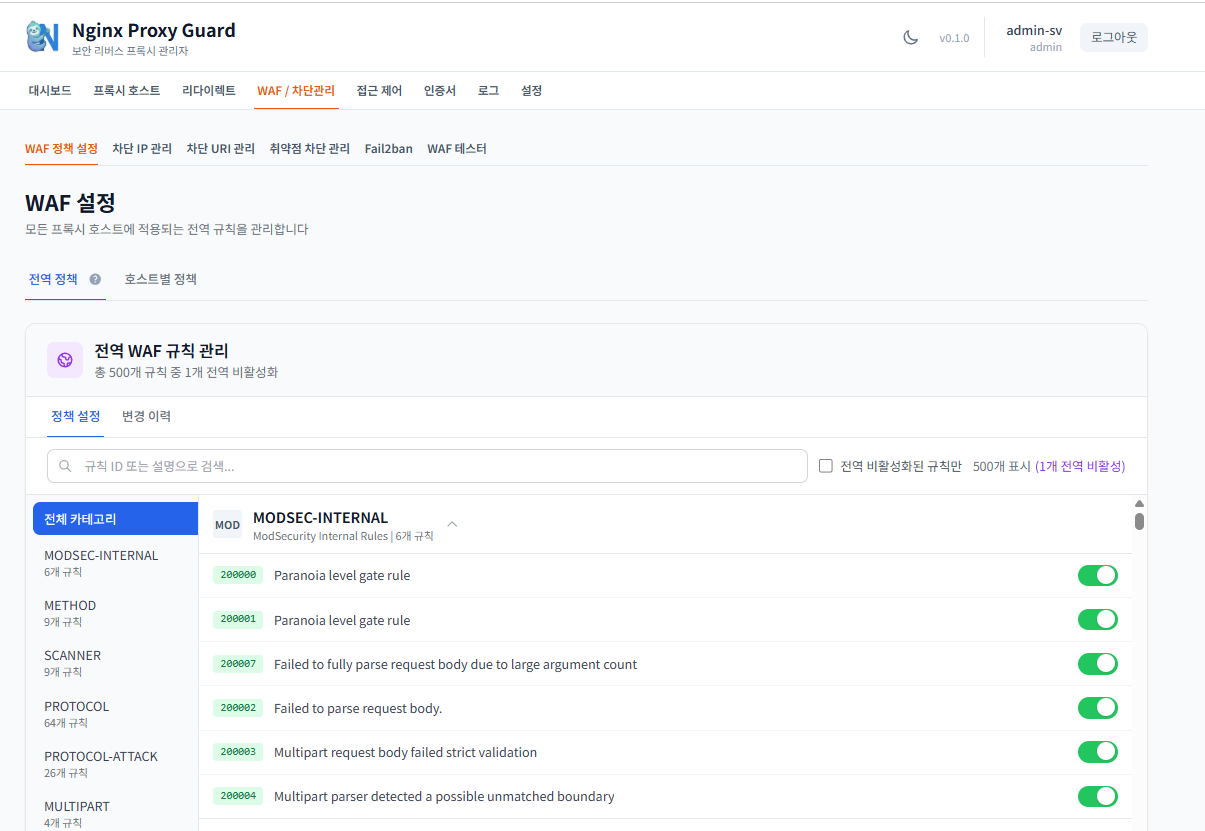Click the 로그아웃 button
The width and height of the screenshot is (1205, 831).
[1113, 36]
